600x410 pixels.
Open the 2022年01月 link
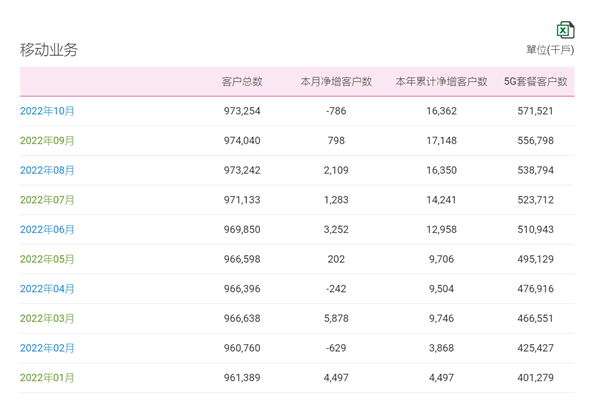(47, 378)
